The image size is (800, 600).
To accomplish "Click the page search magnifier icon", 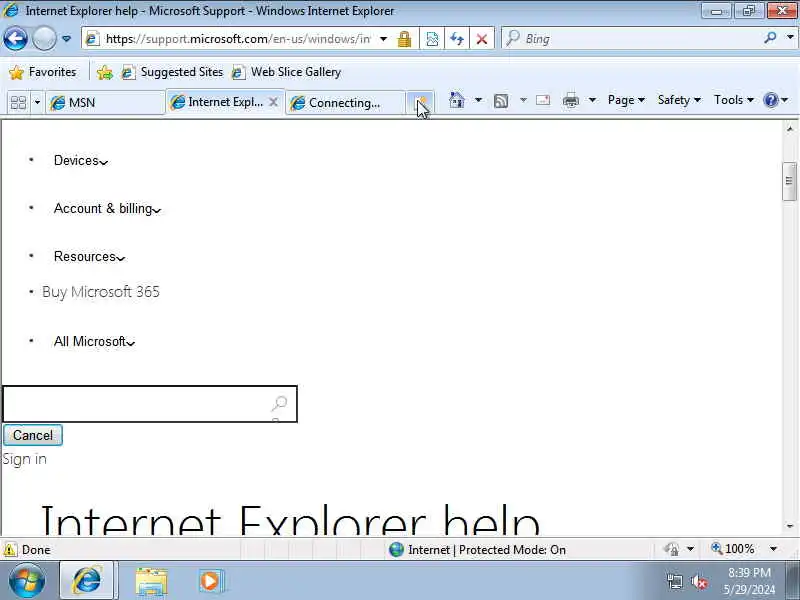I will pos(279,404).
